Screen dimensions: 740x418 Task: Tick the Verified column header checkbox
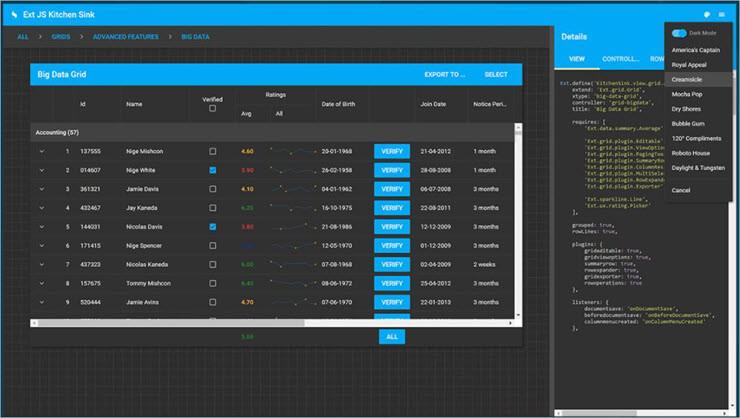213,109
